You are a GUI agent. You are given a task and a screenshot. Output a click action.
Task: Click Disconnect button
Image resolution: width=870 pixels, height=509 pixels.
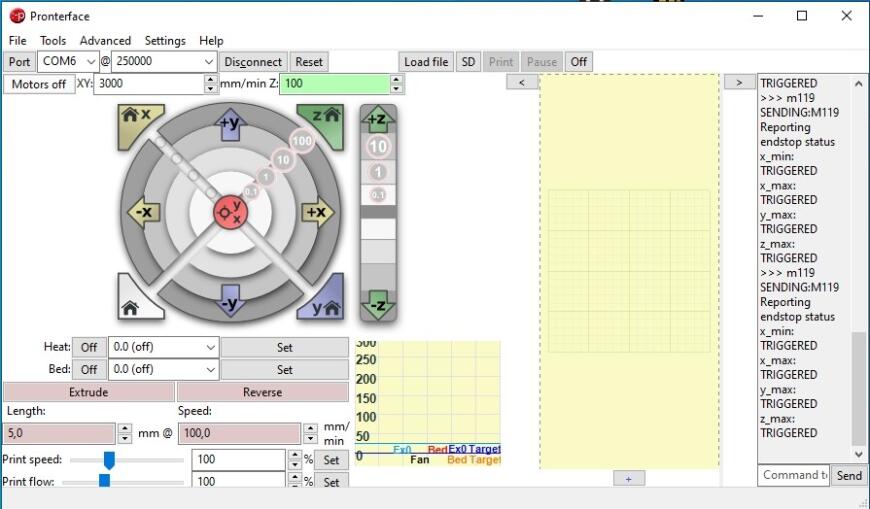pyautogui.click(x=253, y=62)
